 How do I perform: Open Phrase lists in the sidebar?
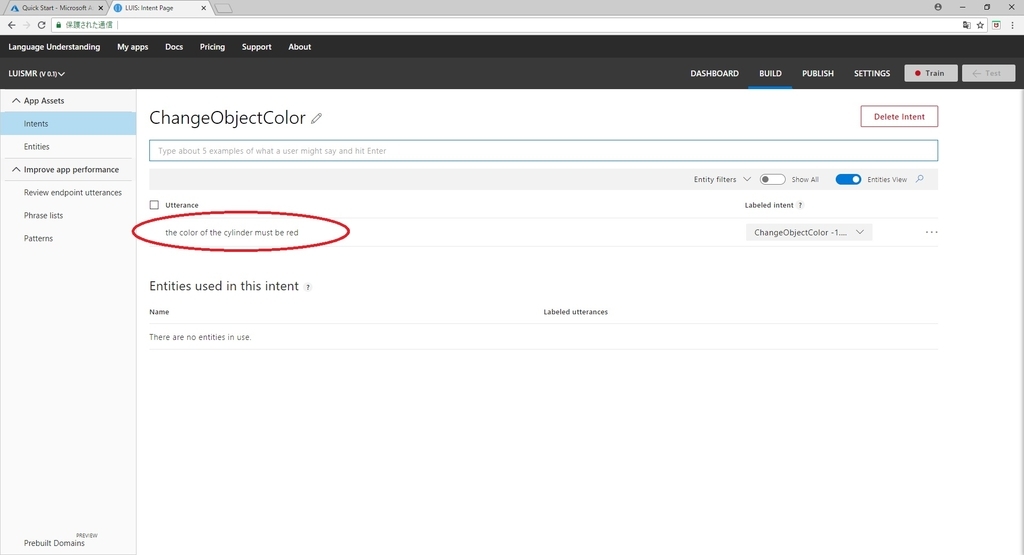43,215
